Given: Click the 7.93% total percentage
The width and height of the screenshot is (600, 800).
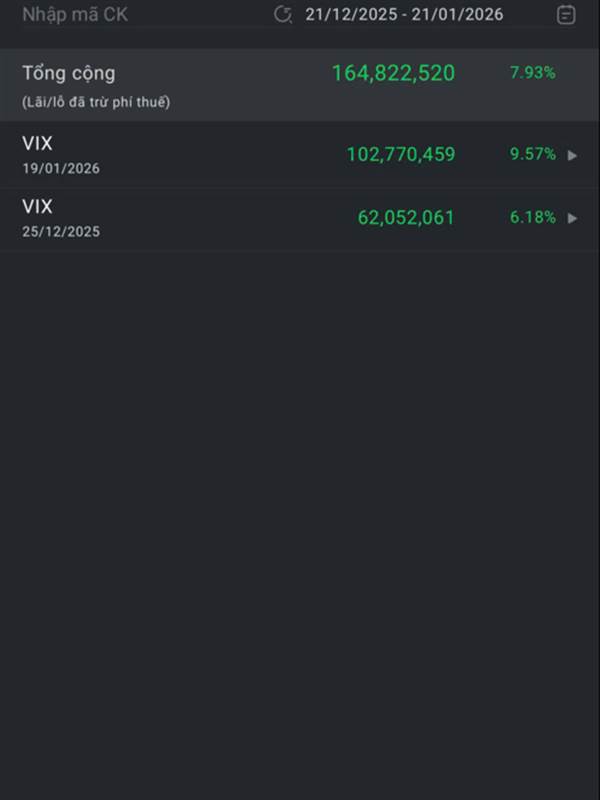Looking at the screenshot, I should click(532, 72).
